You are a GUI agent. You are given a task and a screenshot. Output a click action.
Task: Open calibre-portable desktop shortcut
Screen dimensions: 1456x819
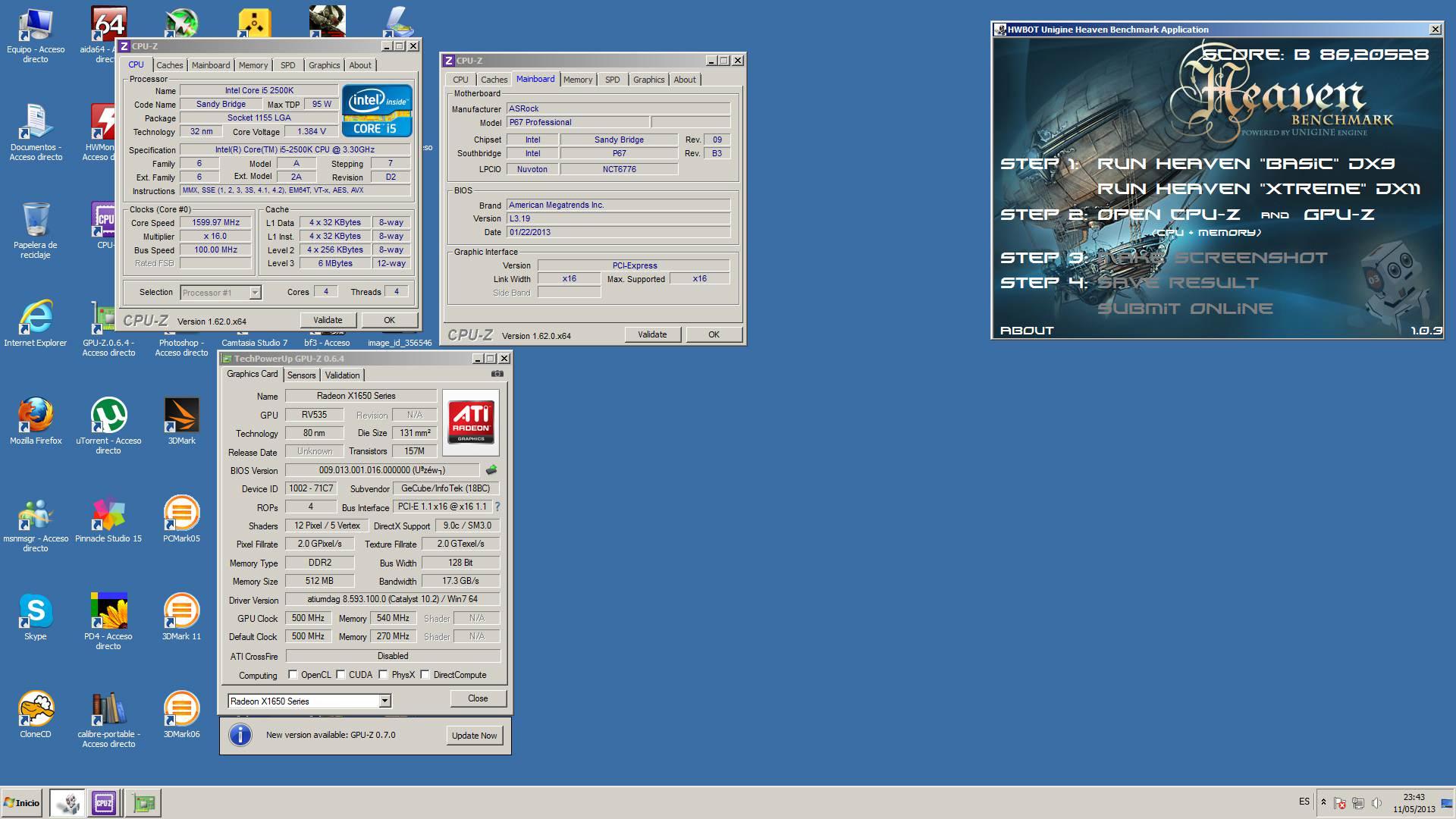tap(108, 719)
